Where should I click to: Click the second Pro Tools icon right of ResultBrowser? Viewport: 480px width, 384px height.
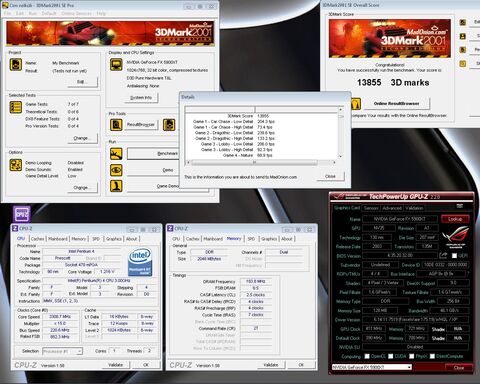click(x=169, y=125)
